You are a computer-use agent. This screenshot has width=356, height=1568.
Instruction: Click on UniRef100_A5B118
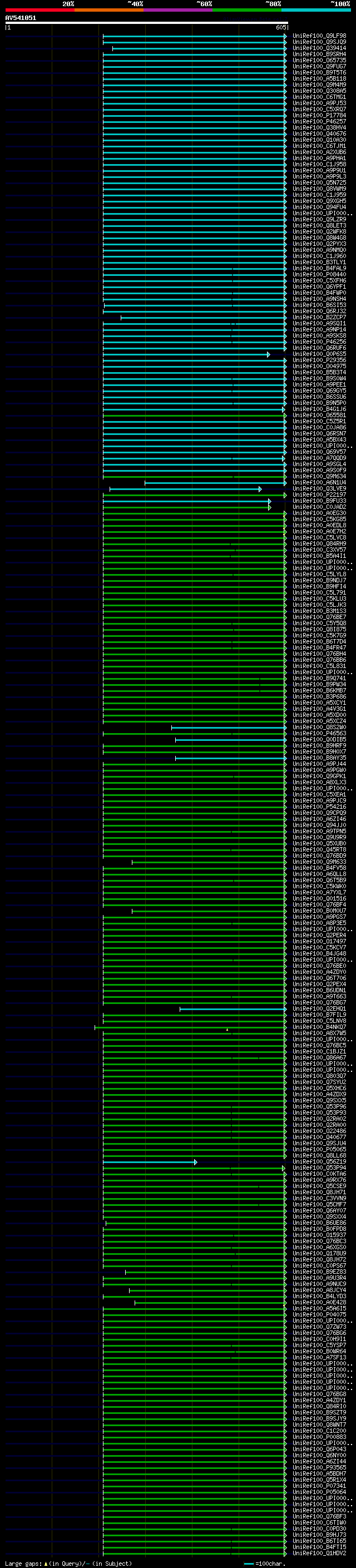pos(319,78)
